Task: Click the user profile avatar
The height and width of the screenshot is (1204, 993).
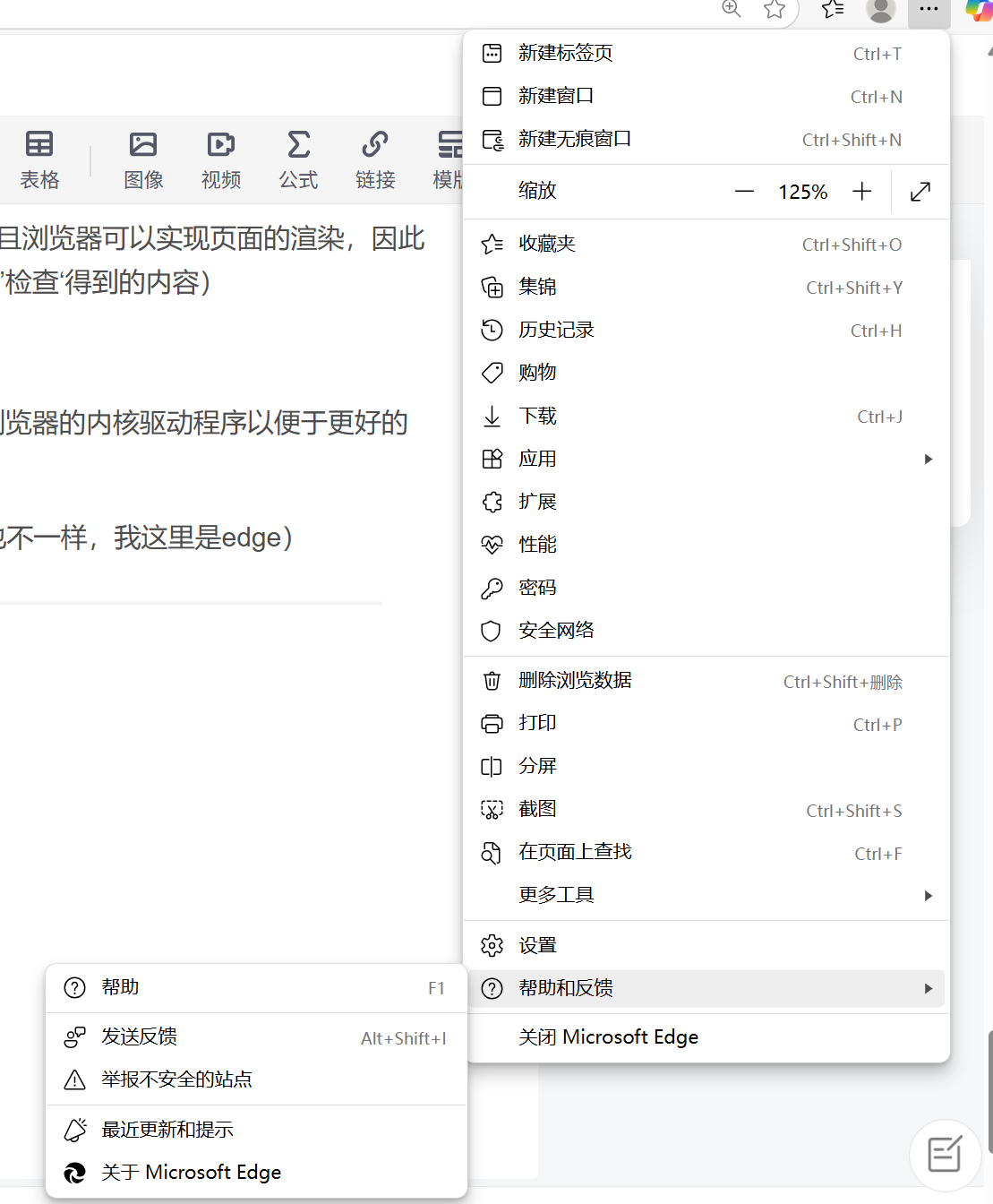Action: coord(881,10)
